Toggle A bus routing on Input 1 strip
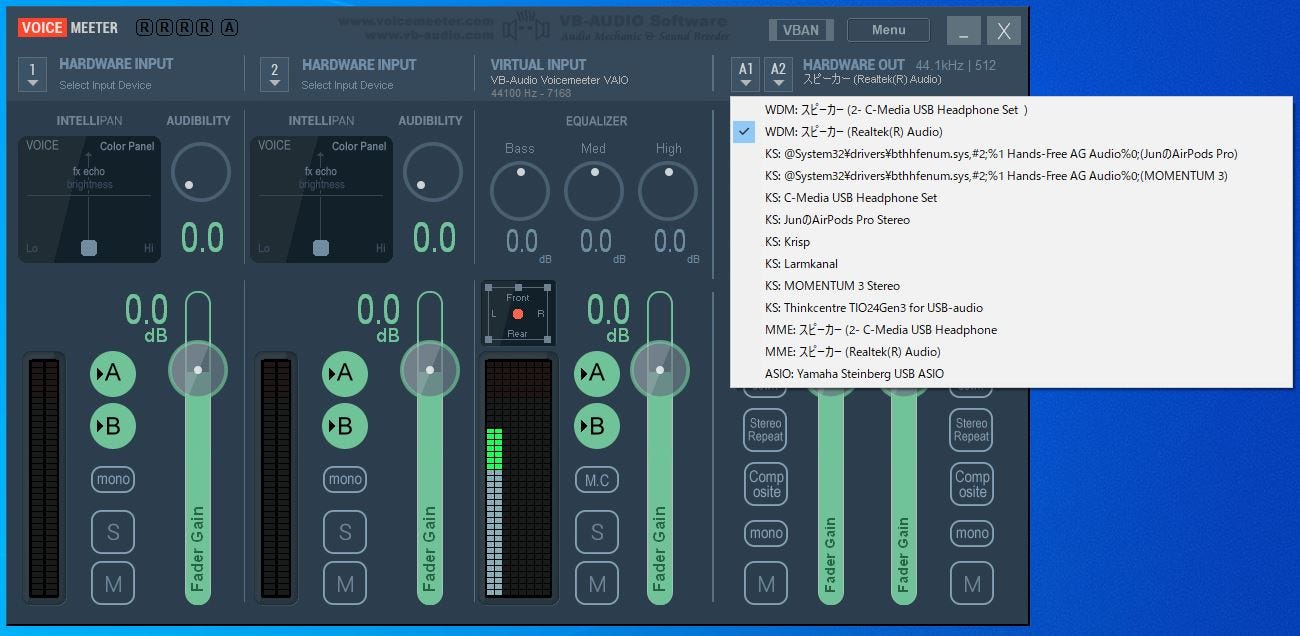Screen dimensions: 1300x636 tap(113, 373)
